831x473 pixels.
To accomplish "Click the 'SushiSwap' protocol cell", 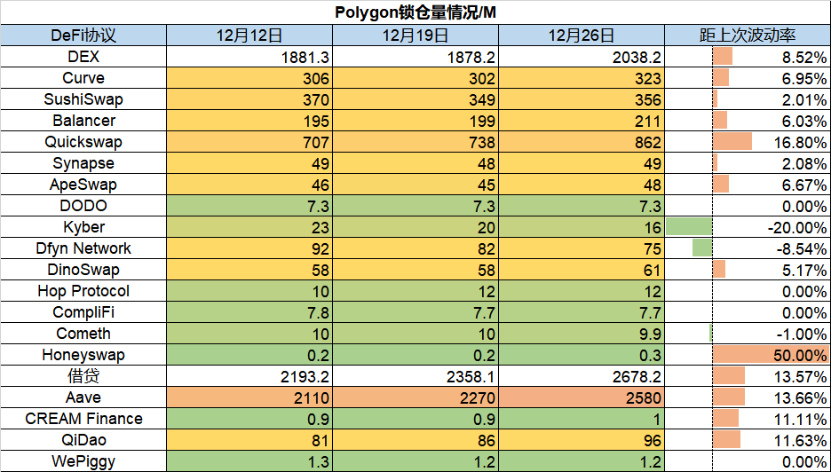I will coord(83,99).
